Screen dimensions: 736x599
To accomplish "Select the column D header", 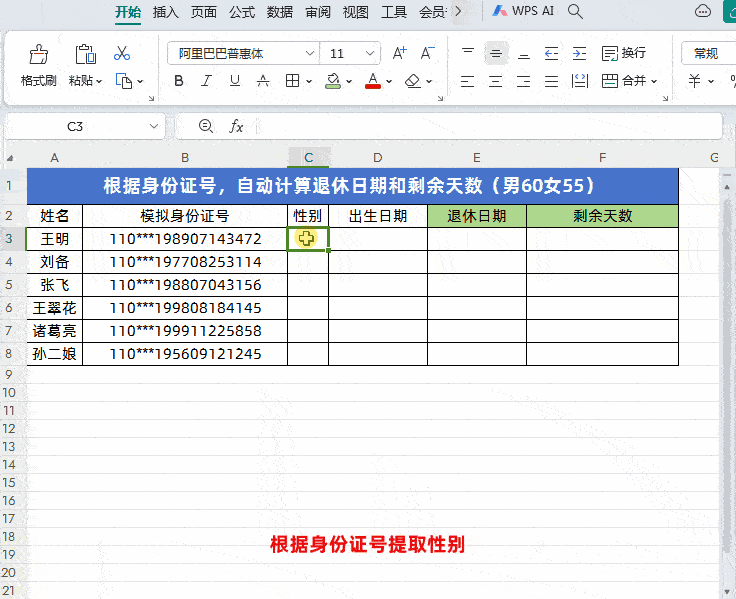I will click(378, 158).
